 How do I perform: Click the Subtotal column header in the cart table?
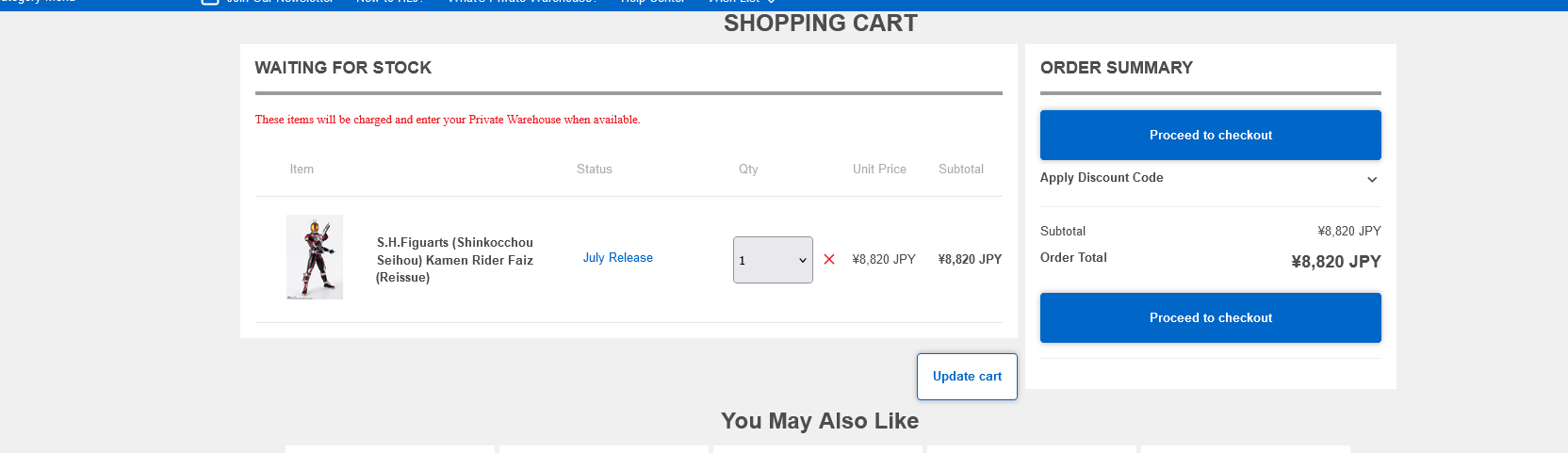960,170
